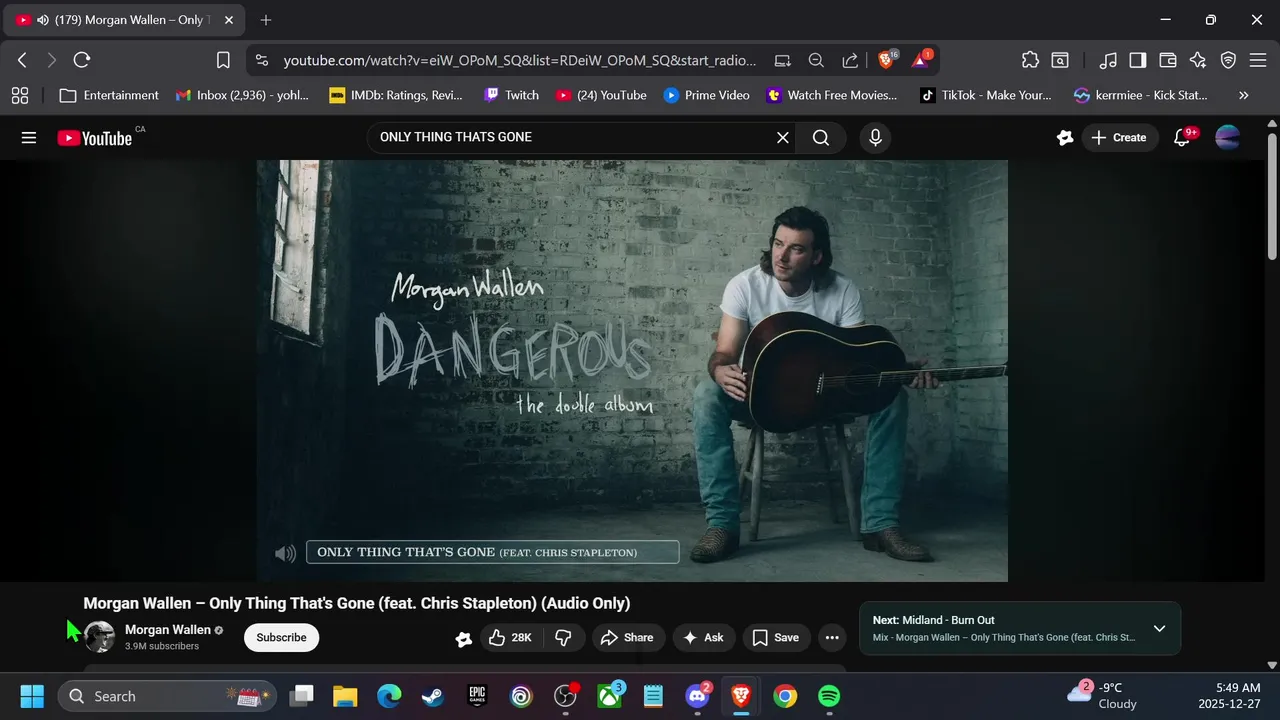Open the YouTube guide hamburger menu
This screenshot has width=1280, height=720.
[x=29, y=138]
